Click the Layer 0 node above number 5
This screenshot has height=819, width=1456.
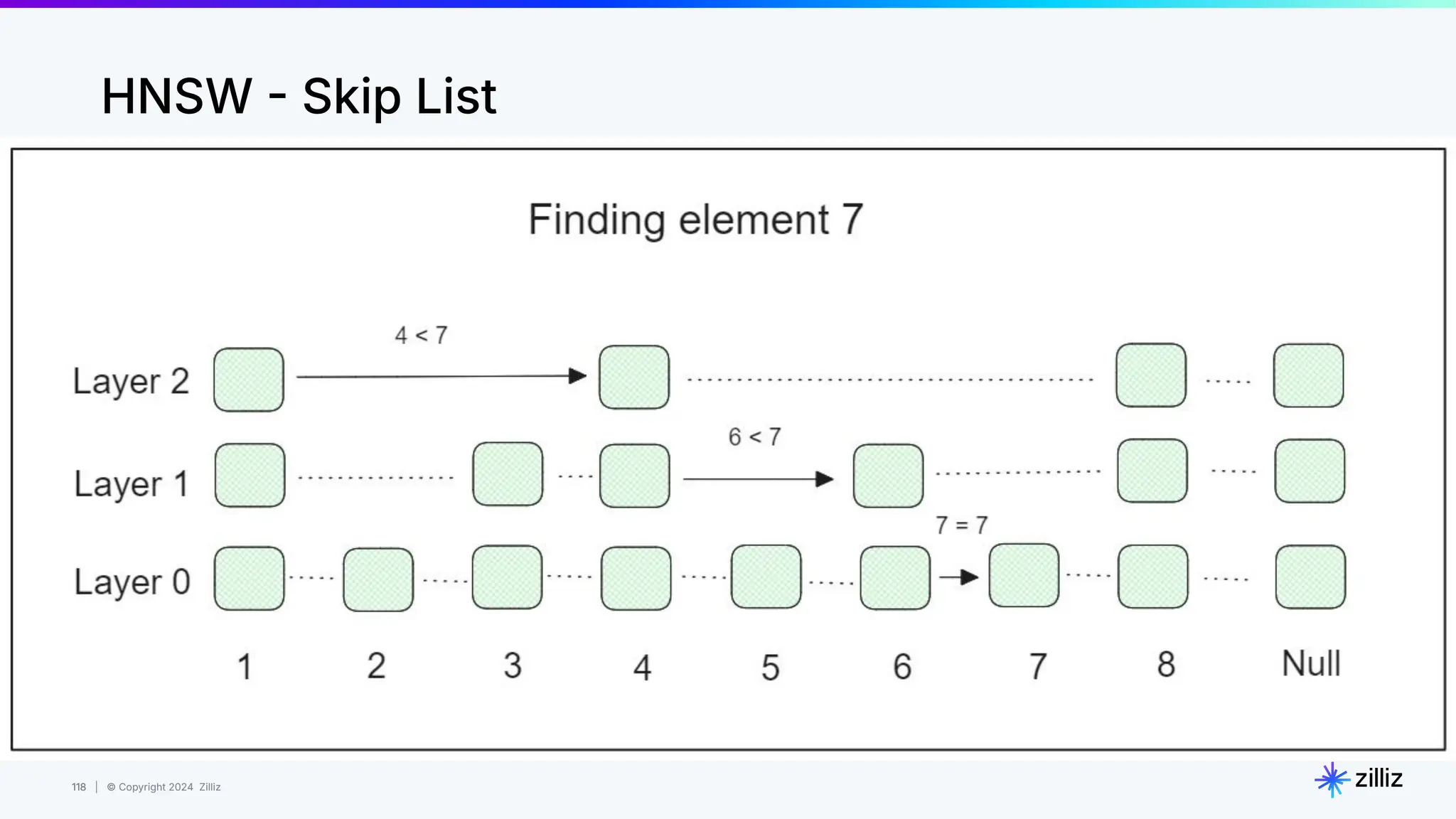click(x=766, y=577)
